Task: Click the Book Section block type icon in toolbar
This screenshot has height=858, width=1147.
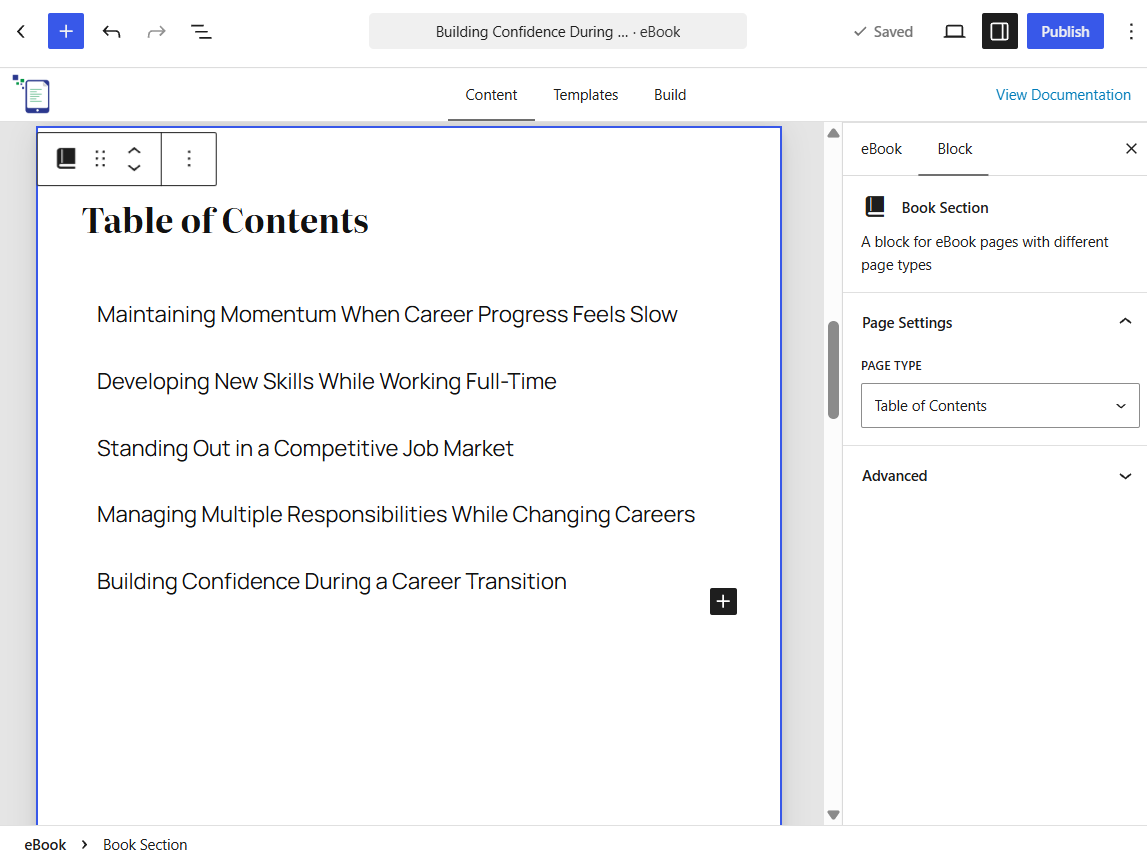Action: [x=67, y=159]
